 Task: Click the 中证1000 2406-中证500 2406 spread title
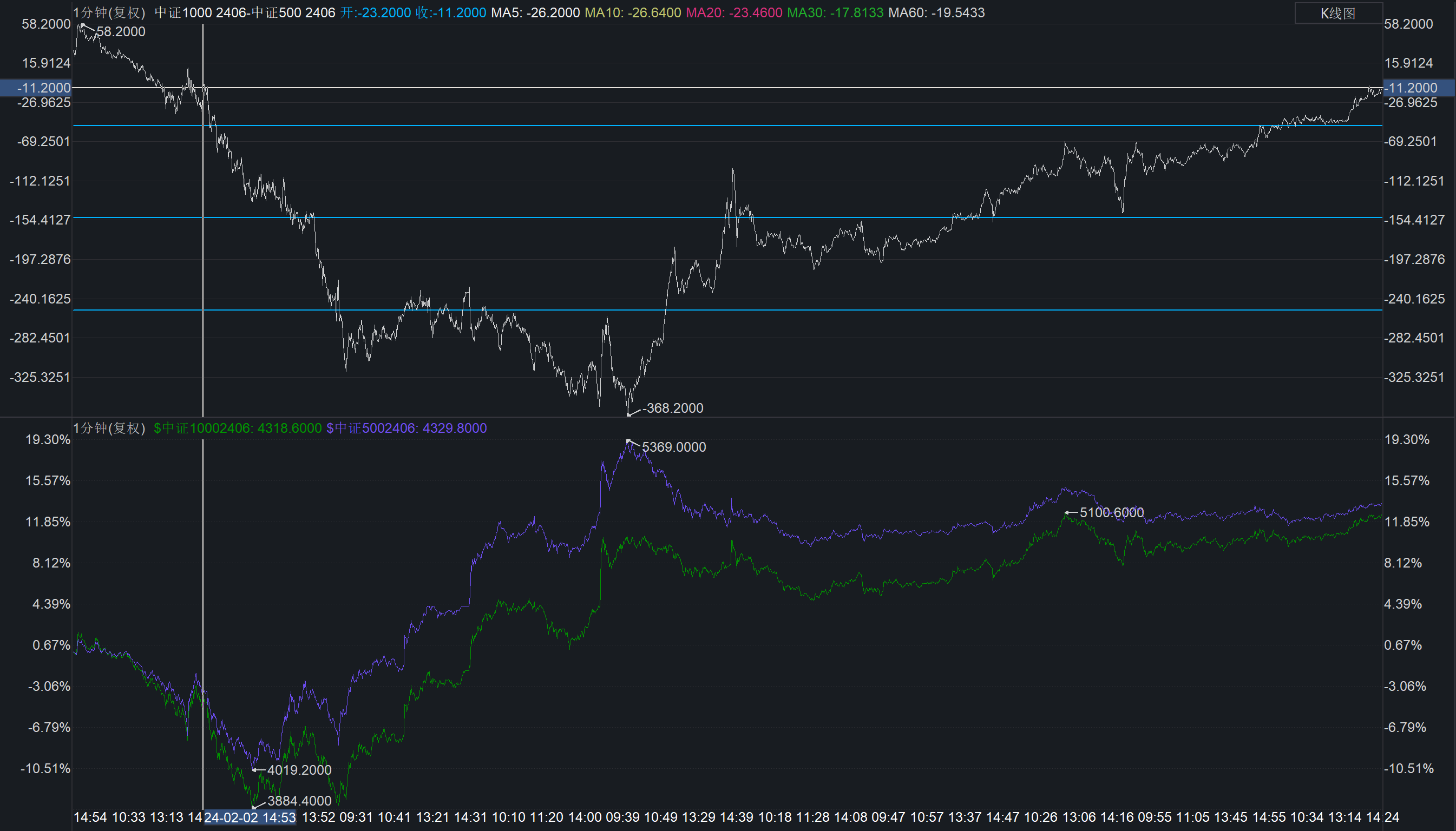244,12
